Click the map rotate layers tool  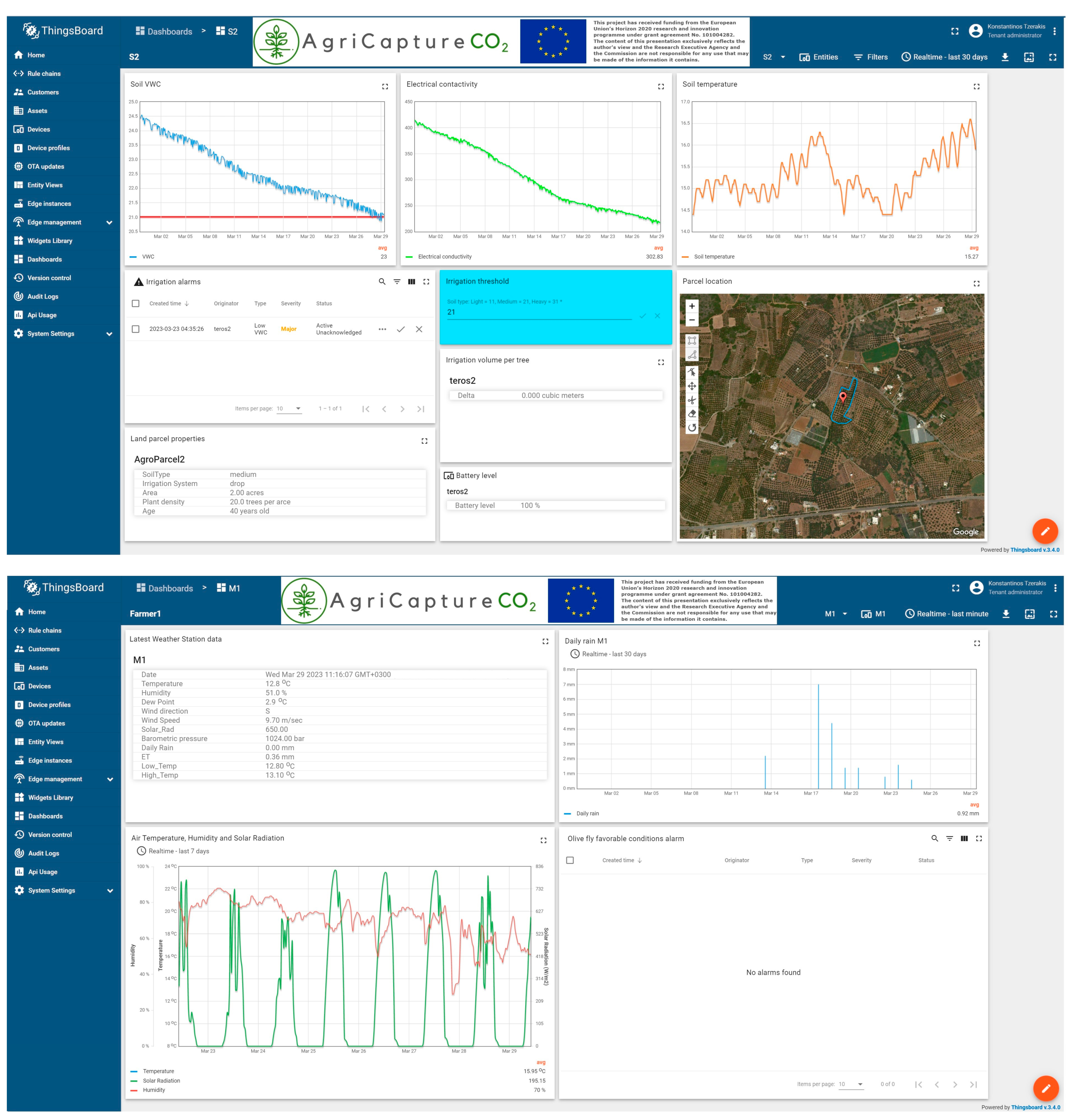coord(692,428)
